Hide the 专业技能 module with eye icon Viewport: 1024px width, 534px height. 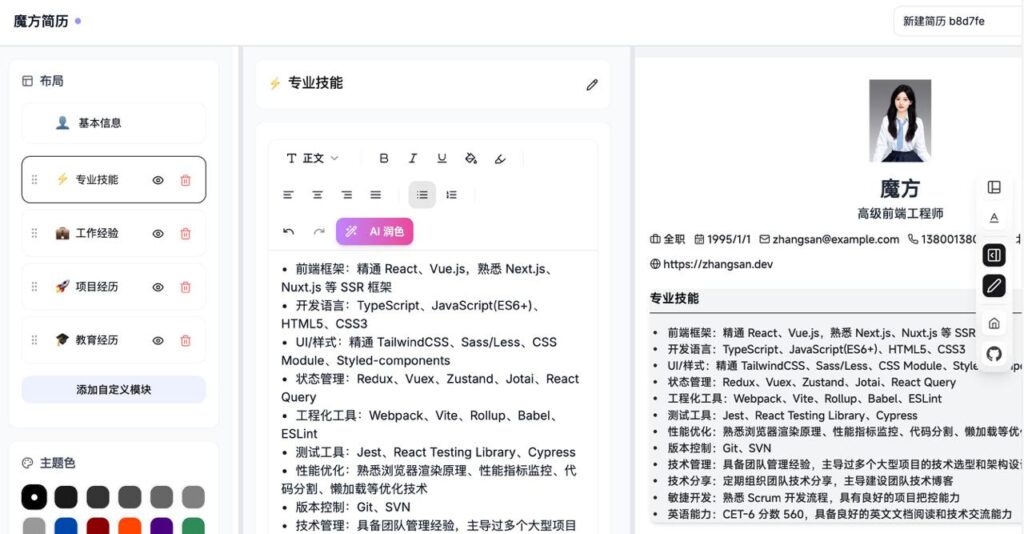(158, 180)
